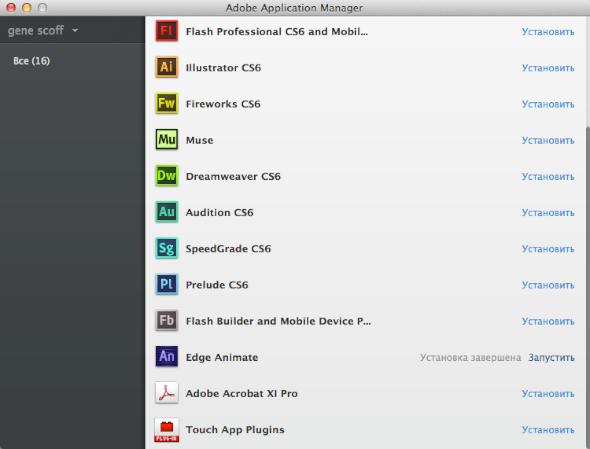
Task: Minimize the Adobe Application Manager window
Action: pyautogui.click(x=26, y=8)
